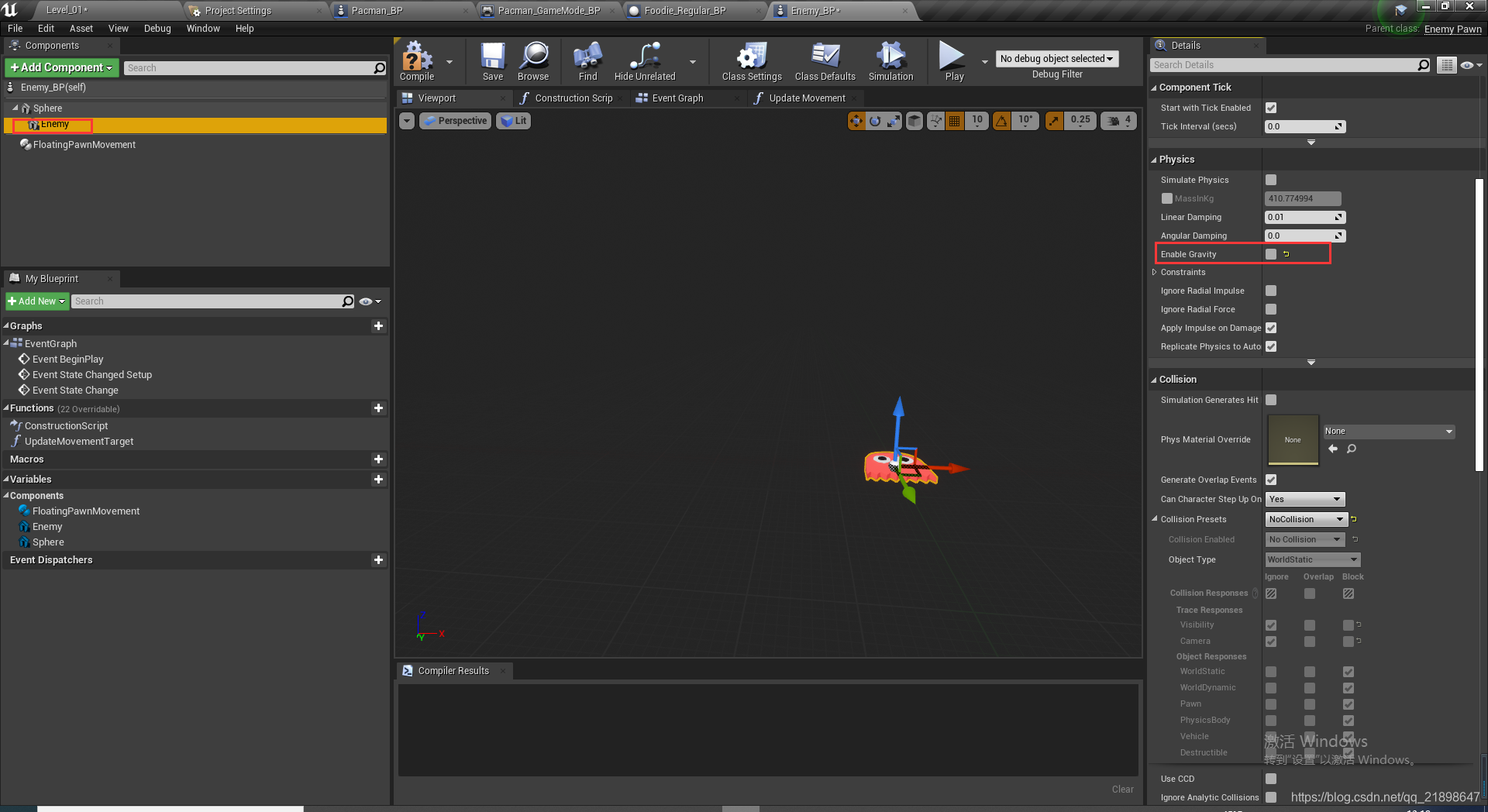Add a new Function with plus icon
This screenshot has width=1488, height=812.
click(x=378, y=408)
